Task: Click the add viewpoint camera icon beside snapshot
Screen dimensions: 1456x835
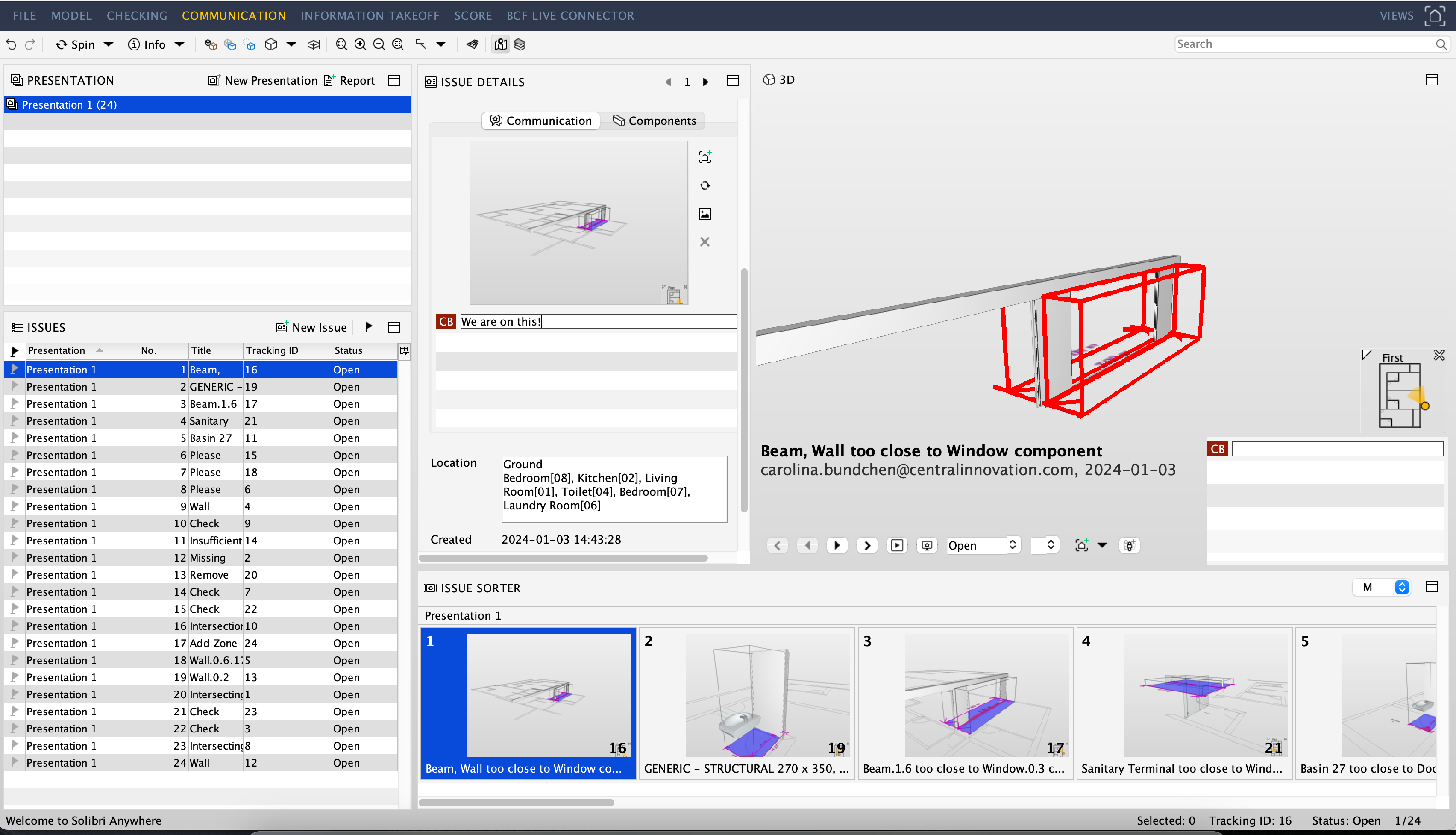Action: click(705, 157)
